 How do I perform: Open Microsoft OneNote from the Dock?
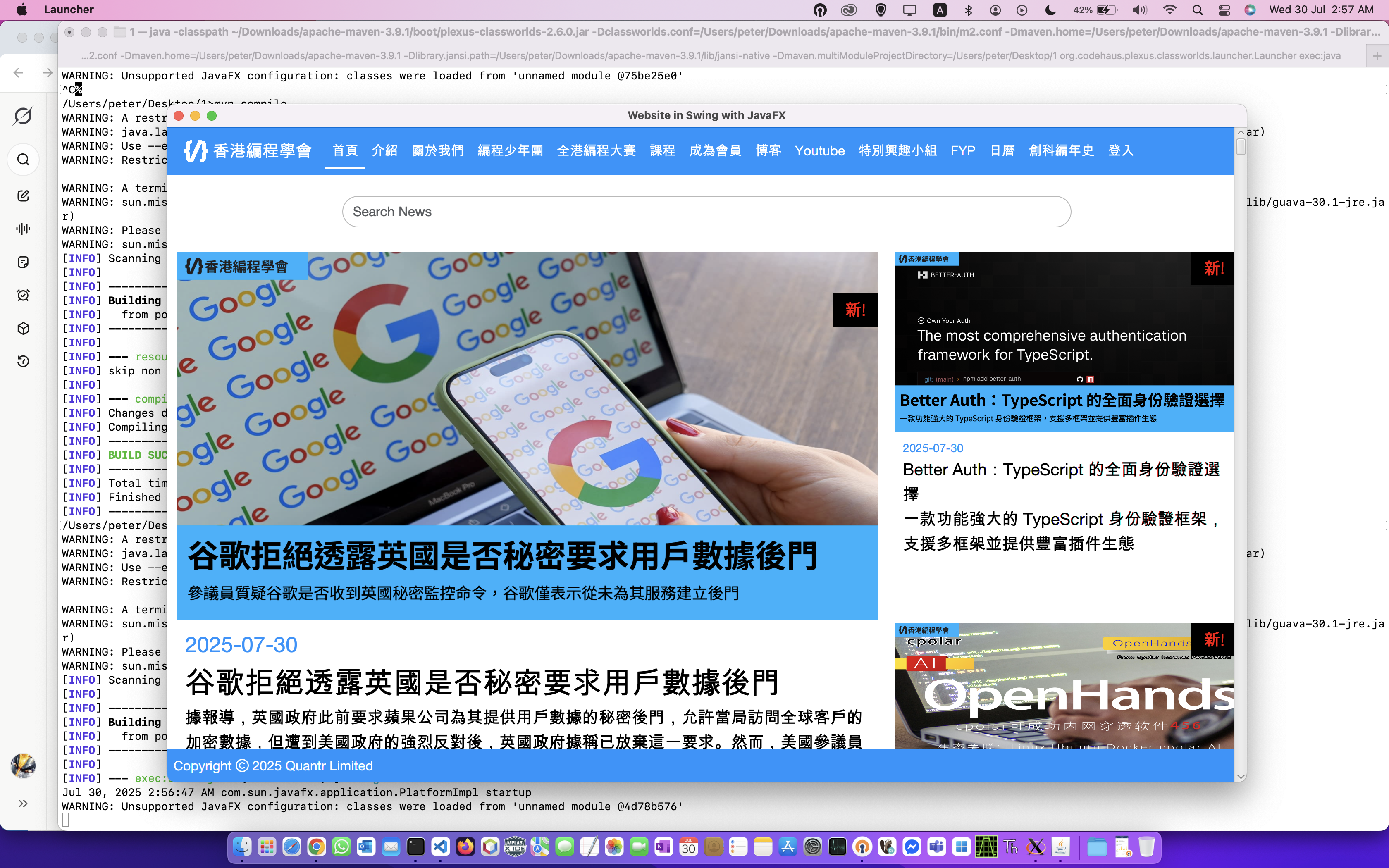pos(663,847)
